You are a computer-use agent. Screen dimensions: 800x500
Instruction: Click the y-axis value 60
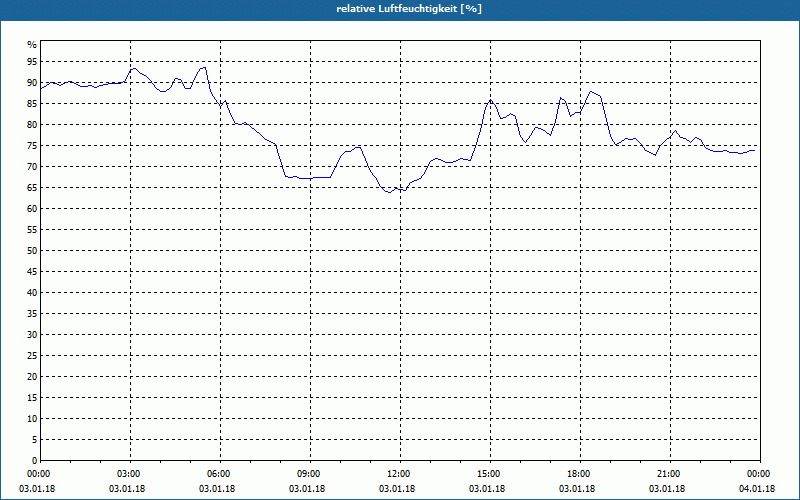pyautogui.click(x=32, y=209)
